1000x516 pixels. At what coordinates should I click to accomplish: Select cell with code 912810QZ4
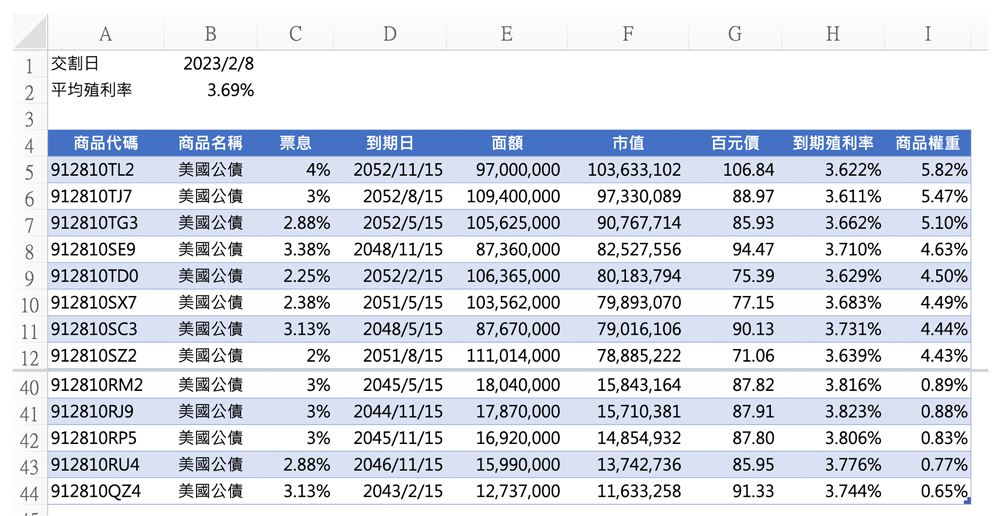coord(106,491)
